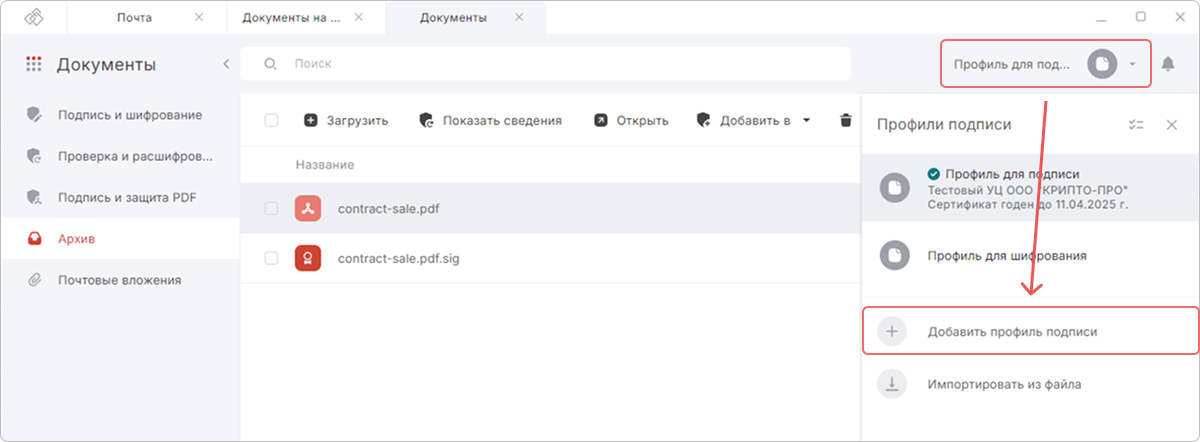Click the Проверка и расшифровка shield icon
The image size is (1200, 442).
coord(34,156)
